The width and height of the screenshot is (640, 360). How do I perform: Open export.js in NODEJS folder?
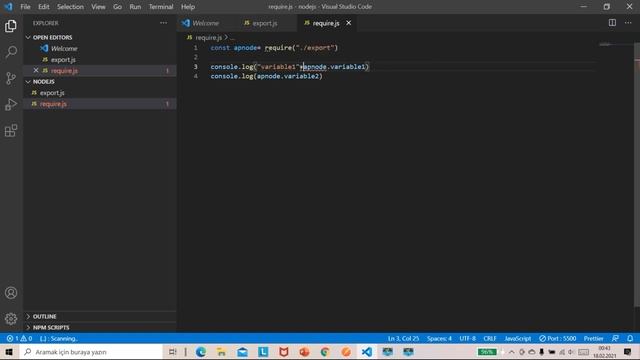pos(100,93)
